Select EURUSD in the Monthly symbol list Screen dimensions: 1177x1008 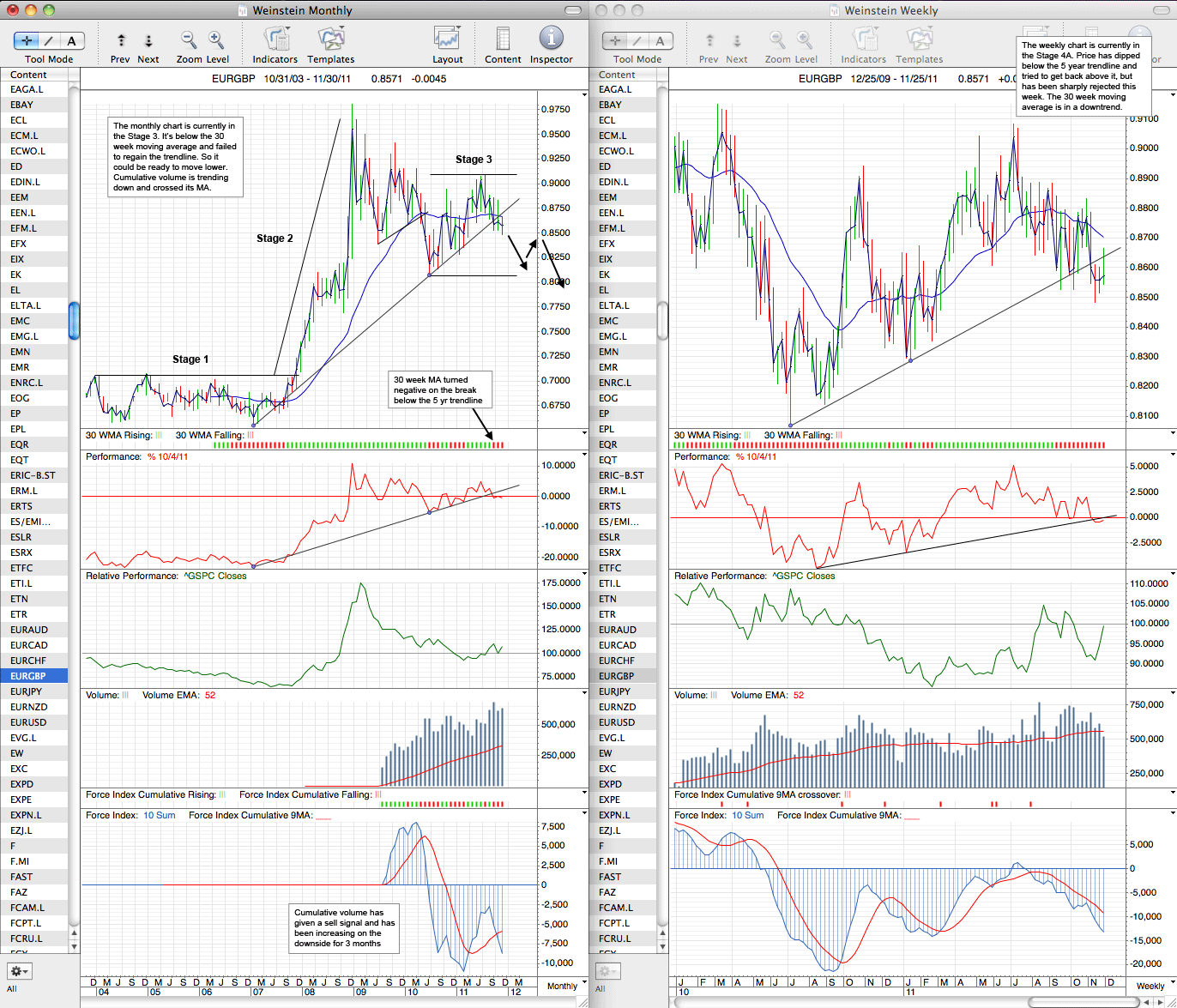pyautogui.click(x=34, y=722)
